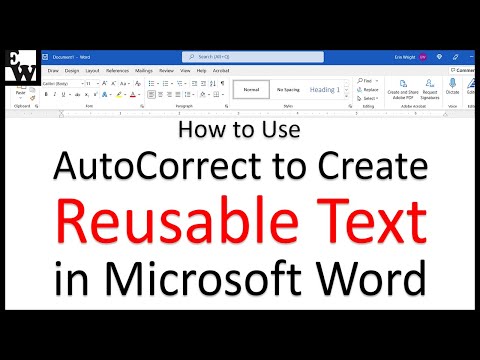Open the Draw tab

coord(53,71)
